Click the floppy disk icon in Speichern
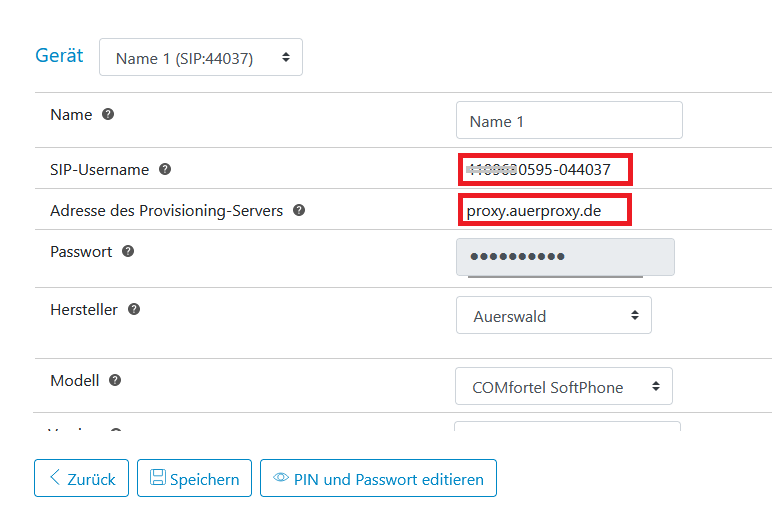 158,477
